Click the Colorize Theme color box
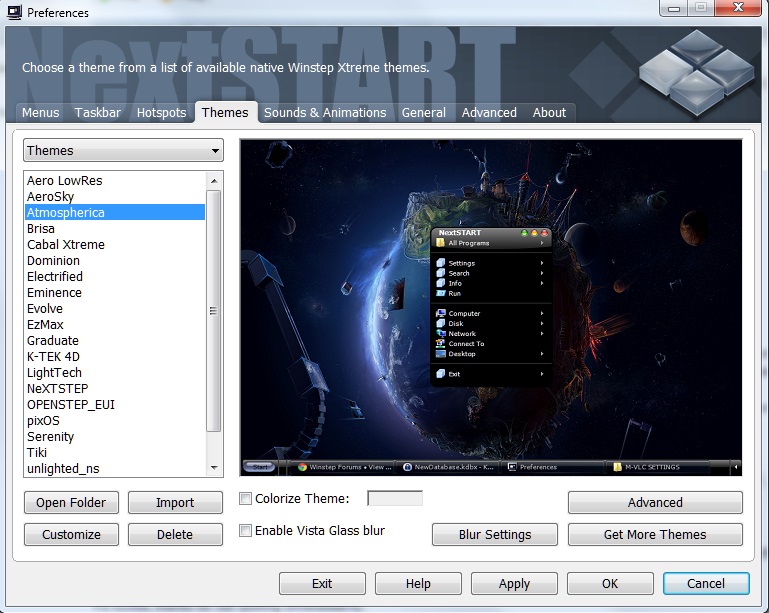Viewport: 769px width, 613px height. 395,499
